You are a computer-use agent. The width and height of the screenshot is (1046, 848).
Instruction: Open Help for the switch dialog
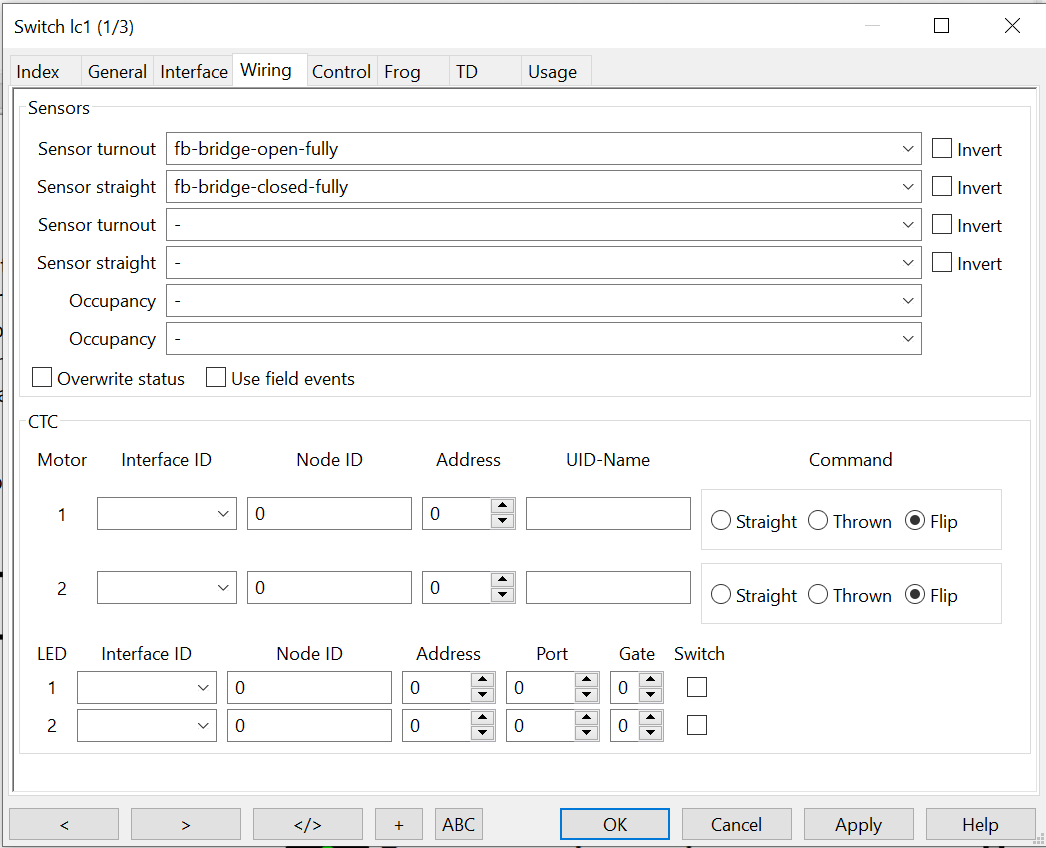980,823
